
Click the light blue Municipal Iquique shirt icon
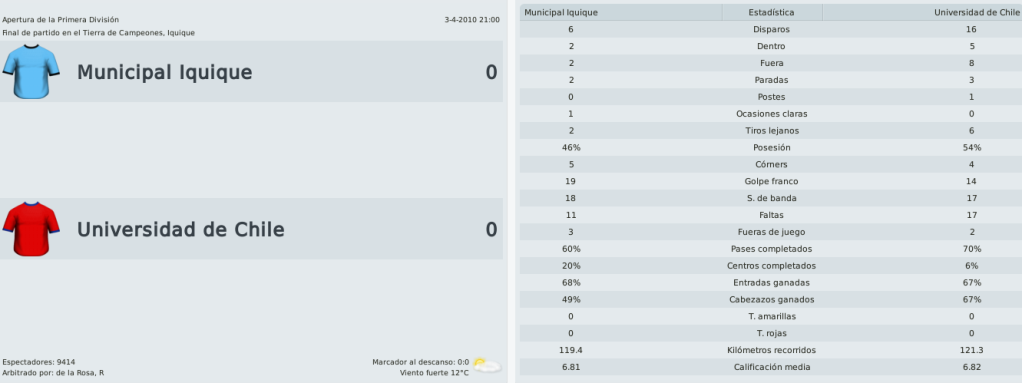31,72
